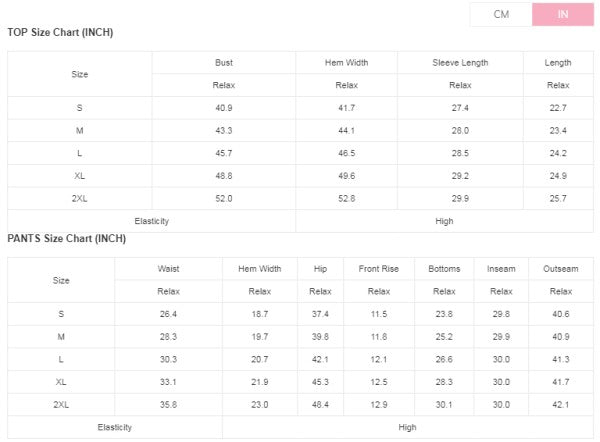Select the Front Rise column header
The height and width of the screenshot is (442, 600).
pos(378,269)
